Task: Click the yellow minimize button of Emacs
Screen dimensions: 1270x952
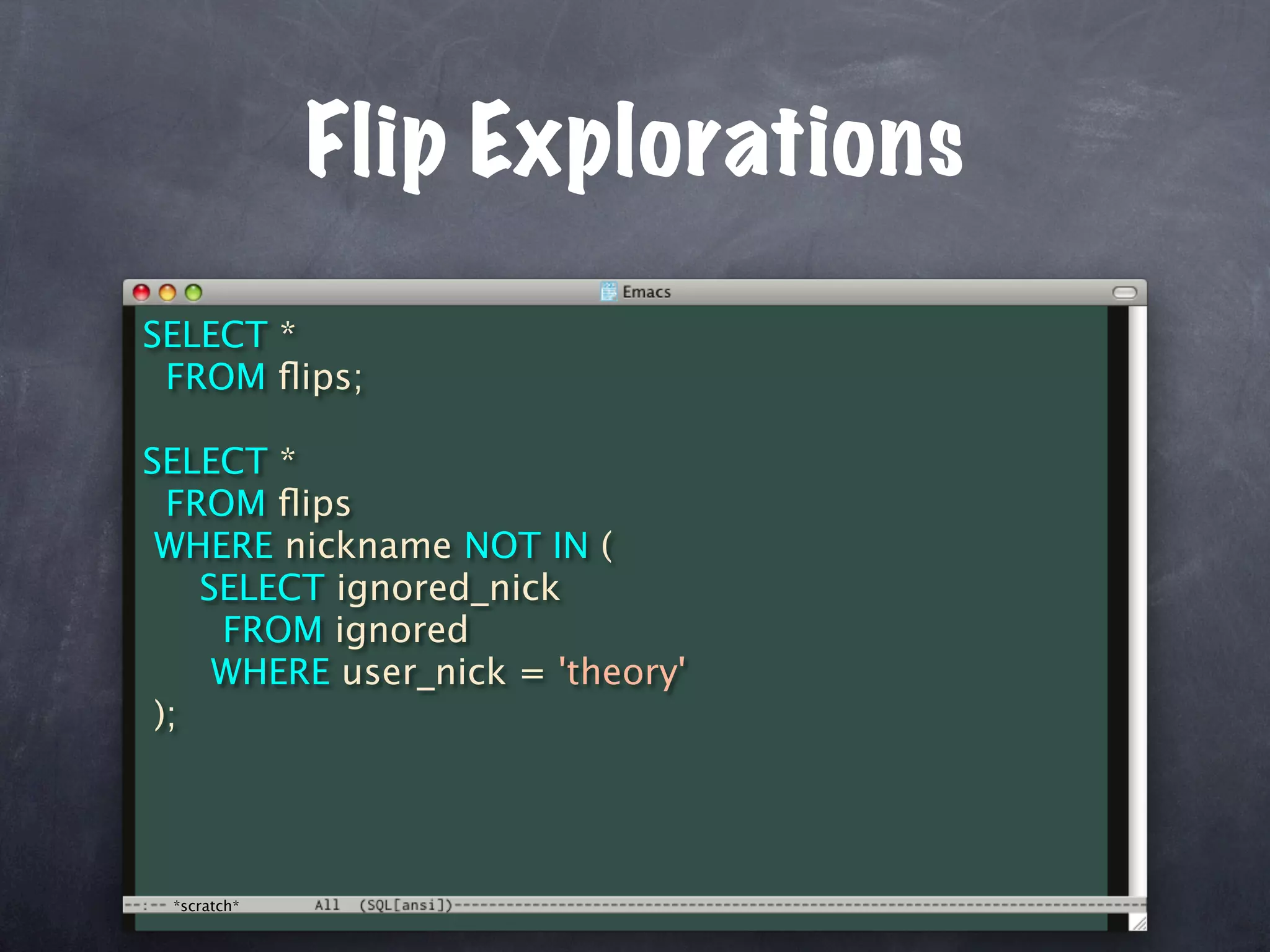Action: coord(167,293)
